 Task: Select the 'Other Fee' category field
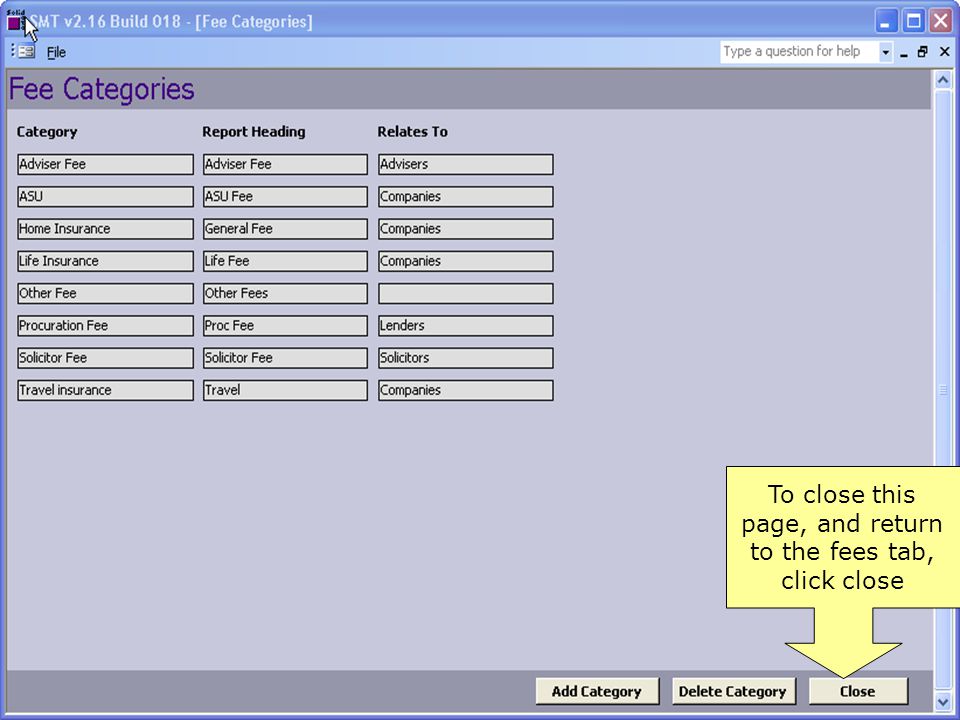(105, 293)
